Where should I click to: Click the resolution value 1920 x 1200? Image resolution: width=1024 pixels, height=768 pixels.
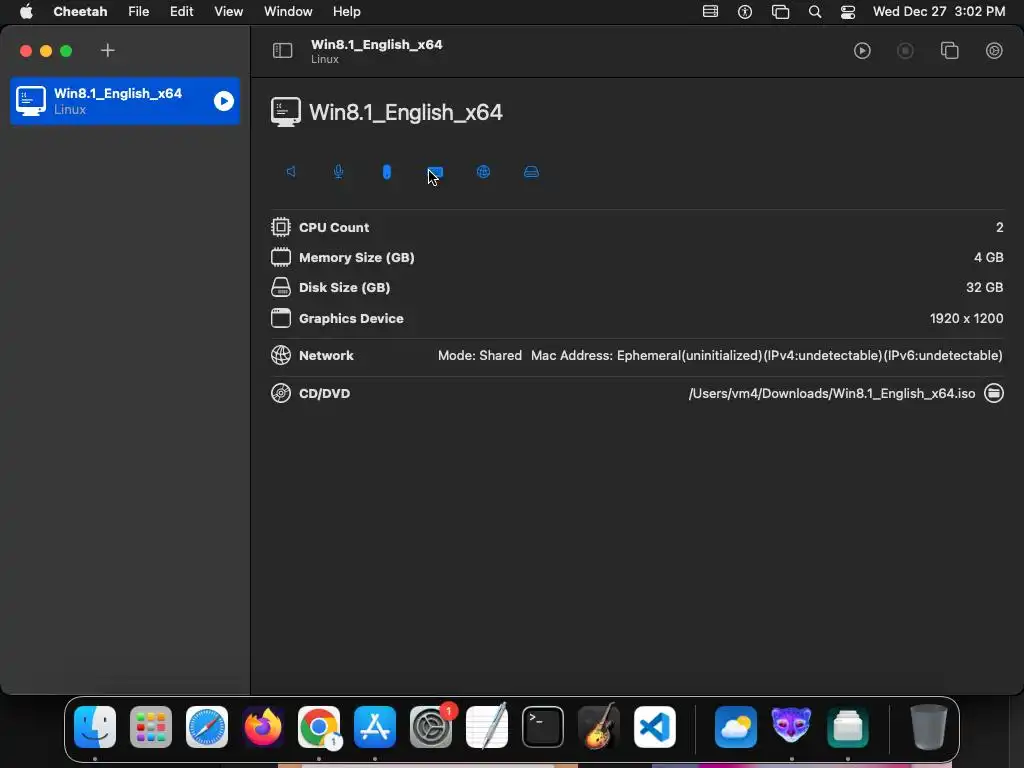[967, 318]
